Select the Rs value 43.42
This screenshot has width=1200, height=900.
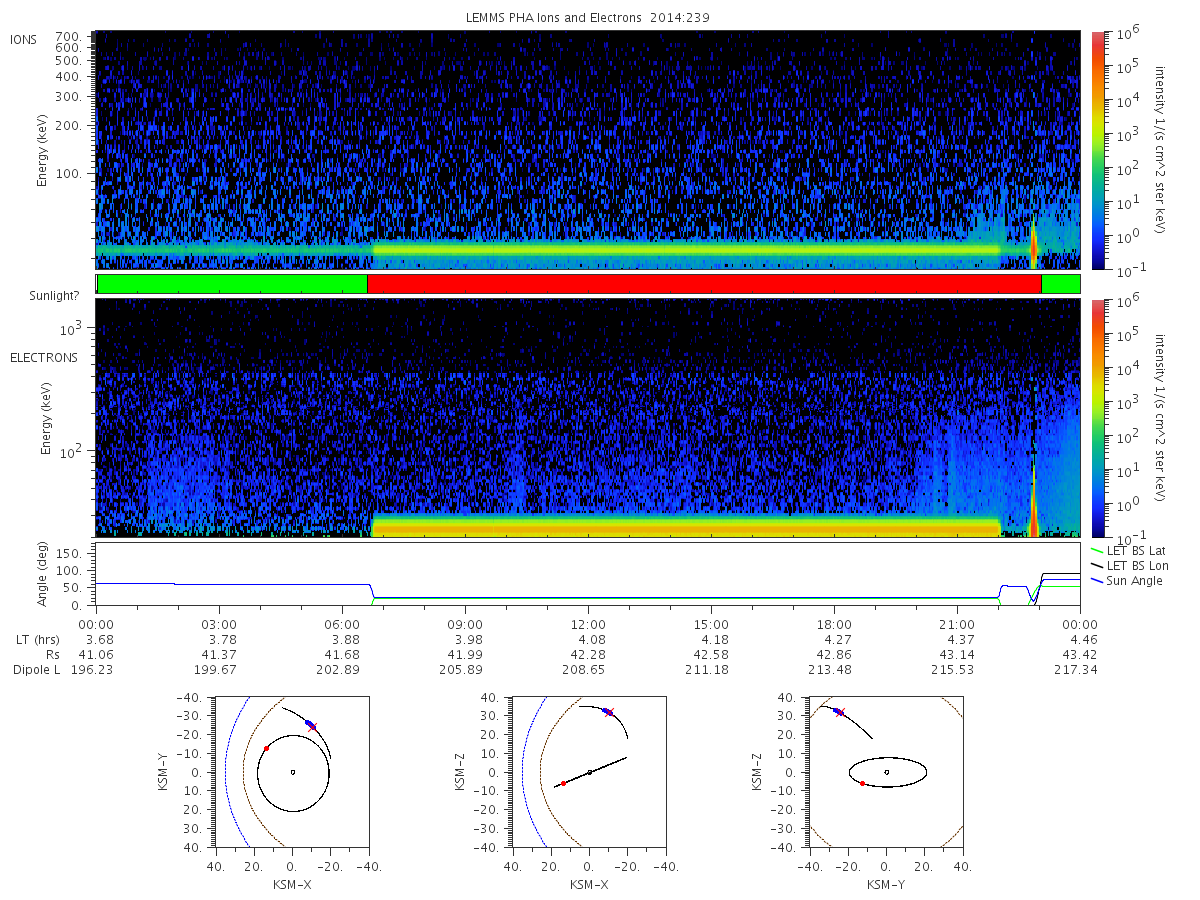point(1080,655)
